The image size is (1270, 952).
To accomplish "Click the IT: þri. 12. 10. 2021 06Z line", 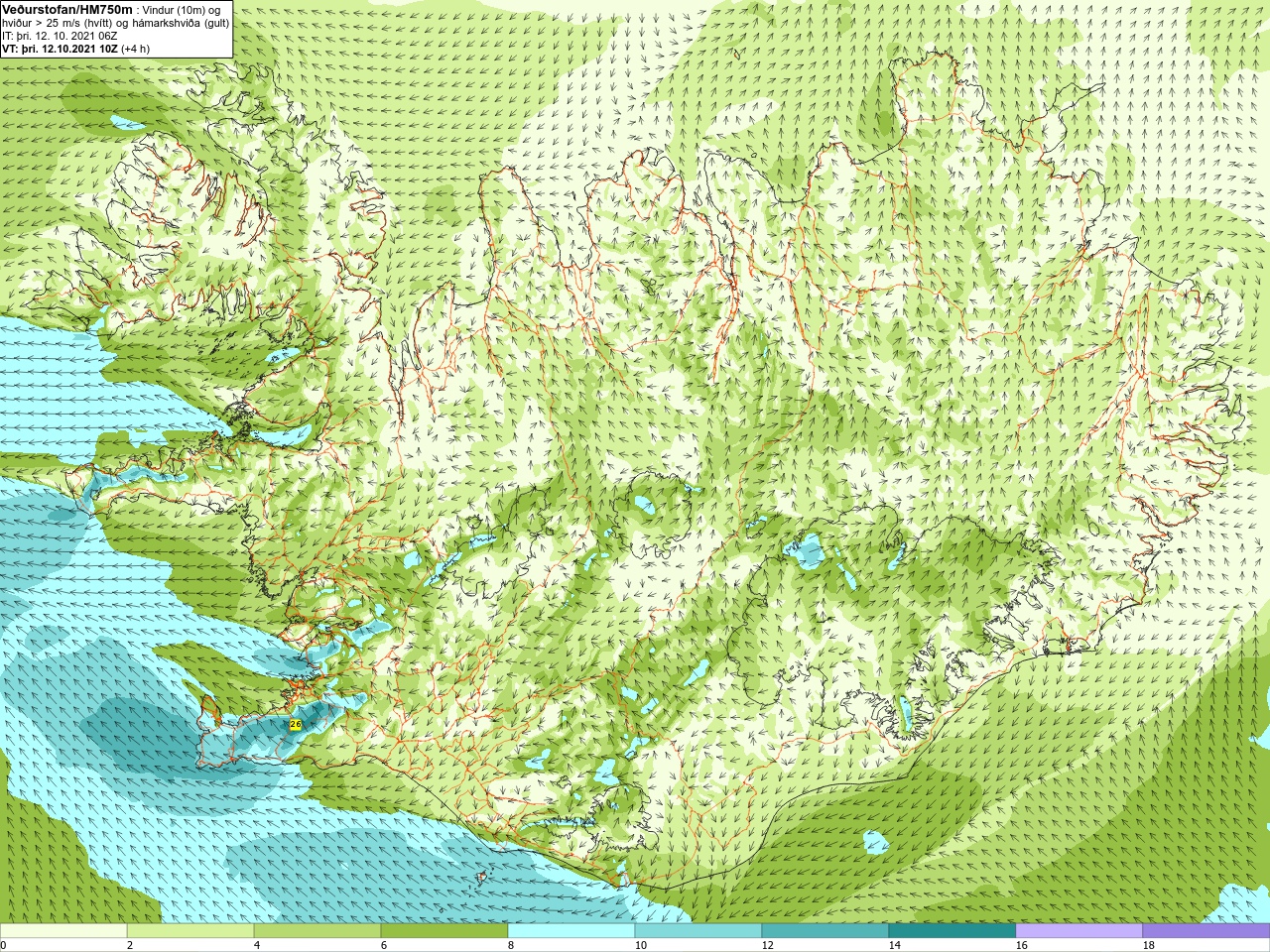I will (x=60, y=36).
